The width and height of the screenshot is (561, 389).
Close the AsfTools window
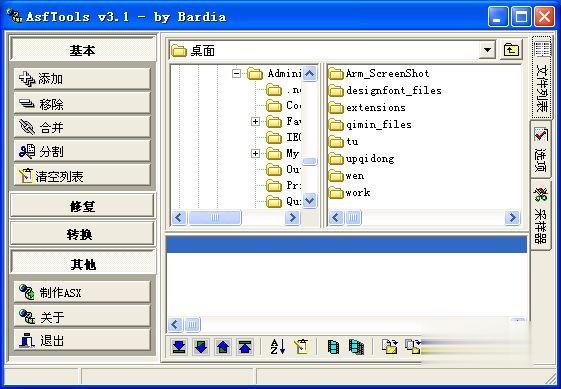pos(545,16)
